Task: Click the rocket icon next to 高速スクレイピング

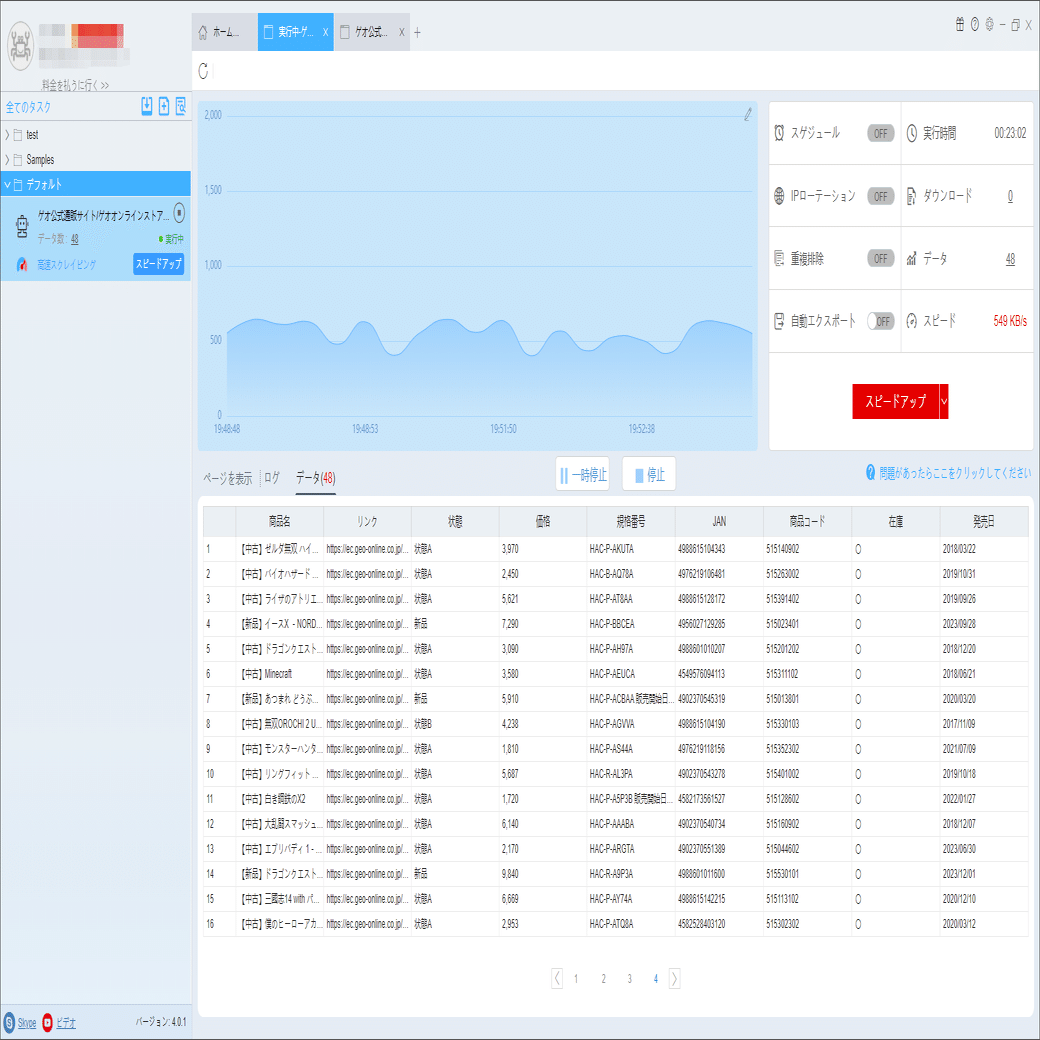Action: click(22, 264)
